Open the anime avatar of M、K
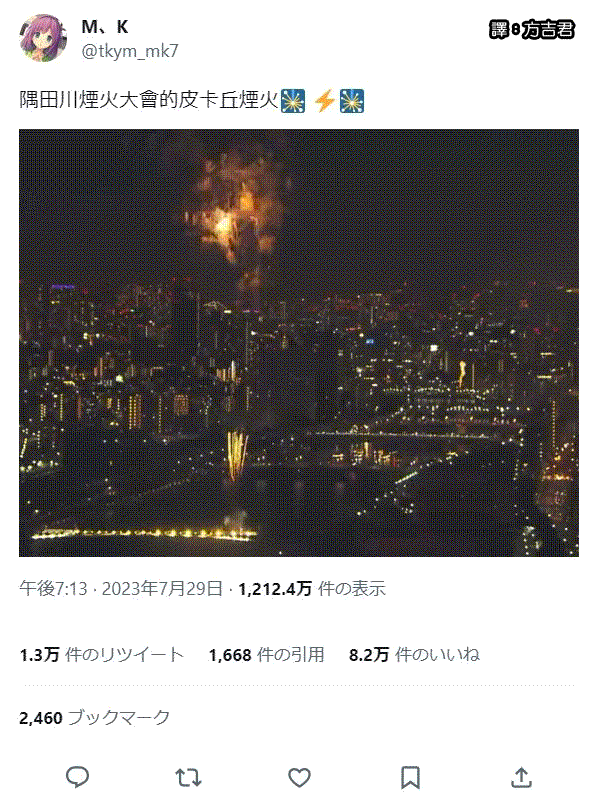598x806 pixels. click(43, 38)
